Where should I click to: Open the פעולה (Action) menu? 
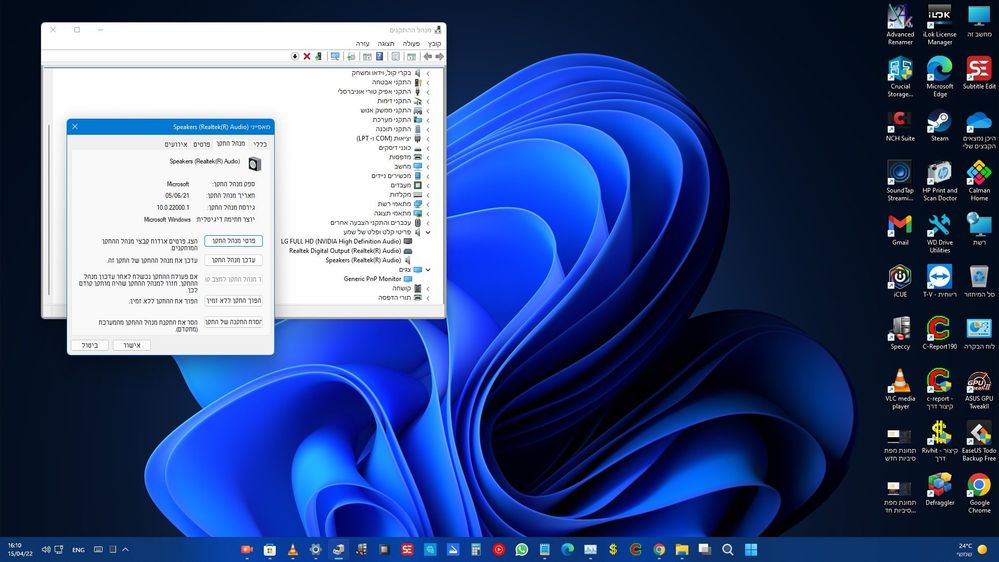click(411, 44)
